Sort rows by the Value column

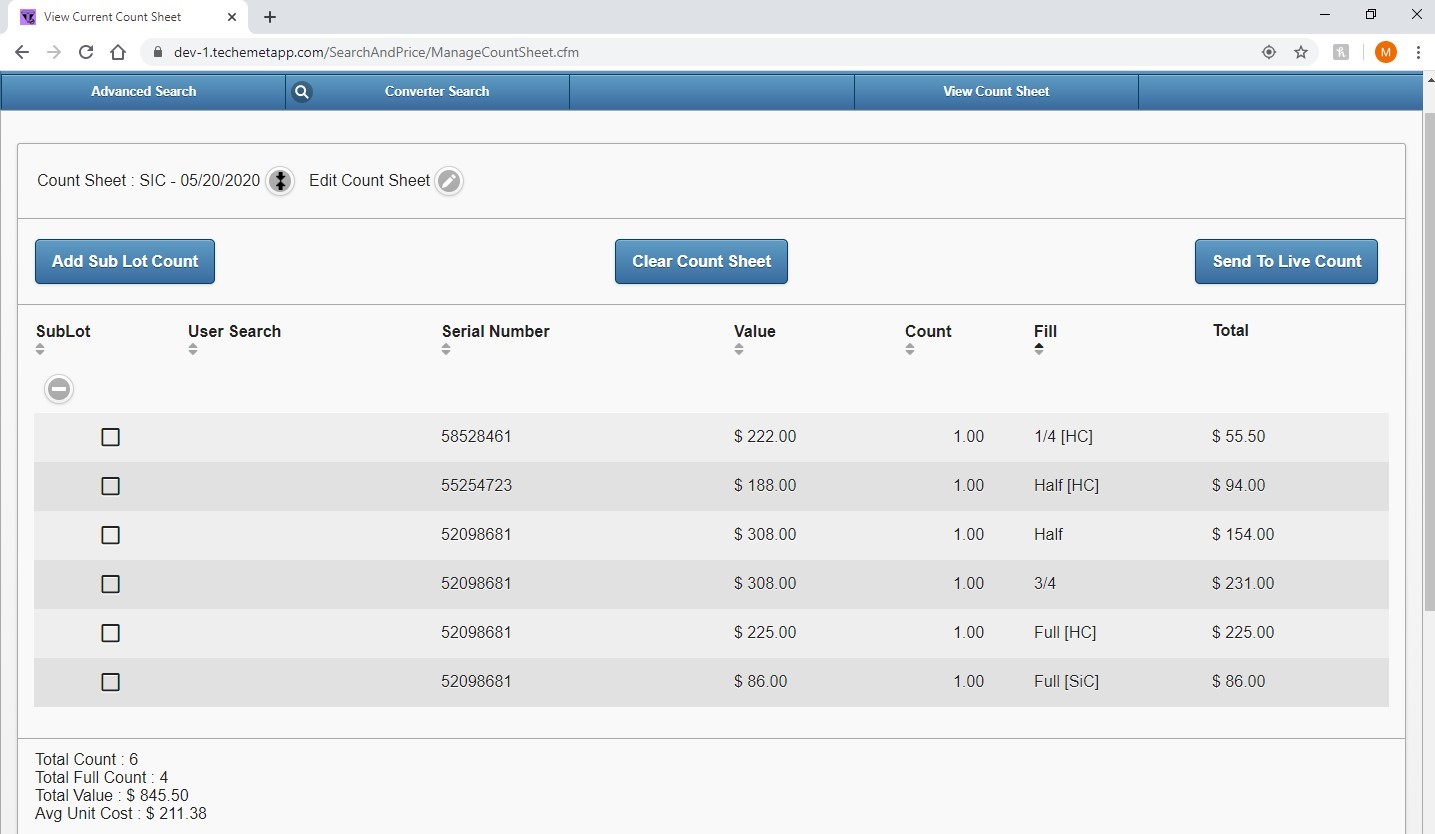738,349
